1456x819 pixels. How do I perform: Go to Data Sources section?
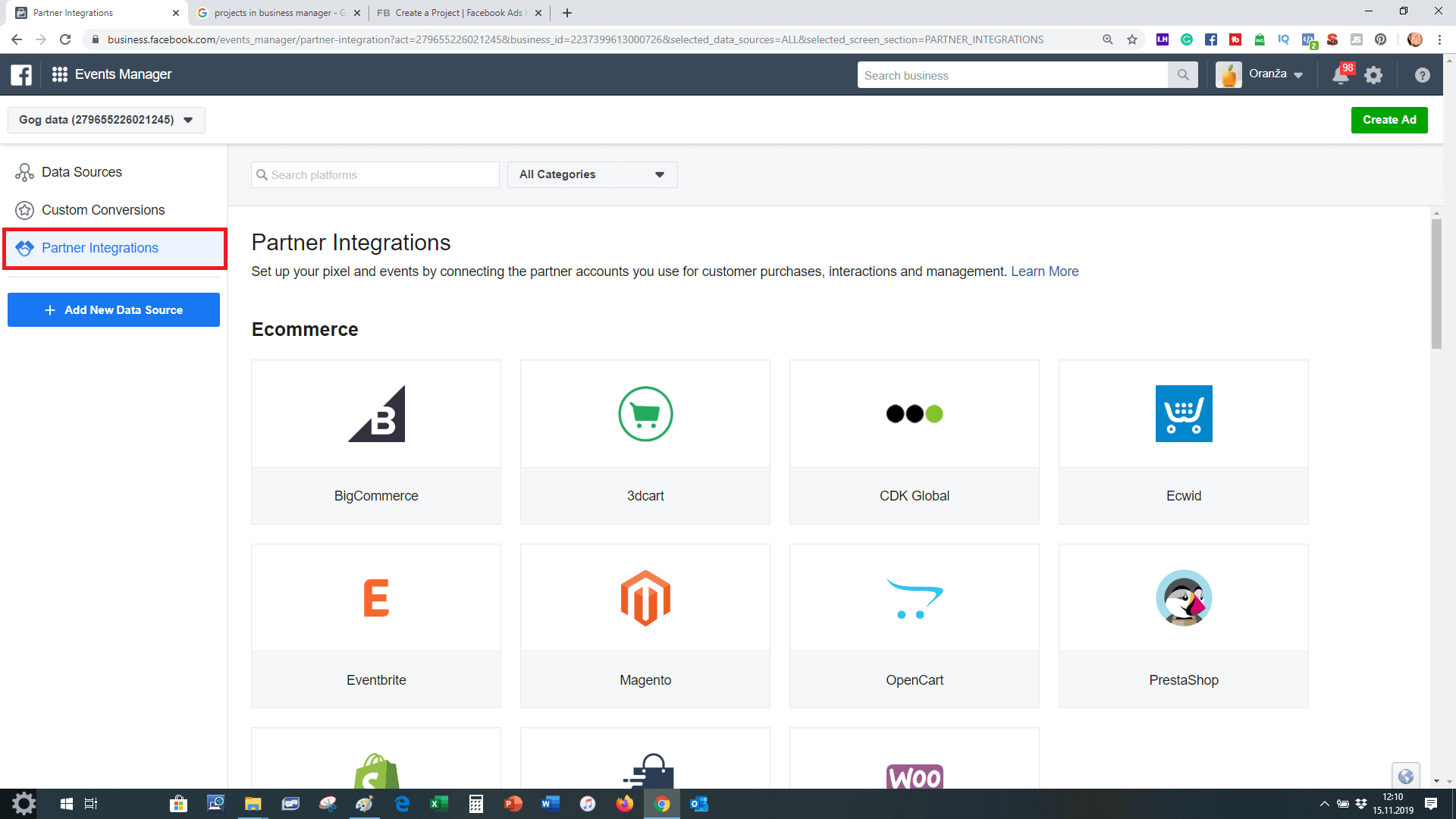82,172
